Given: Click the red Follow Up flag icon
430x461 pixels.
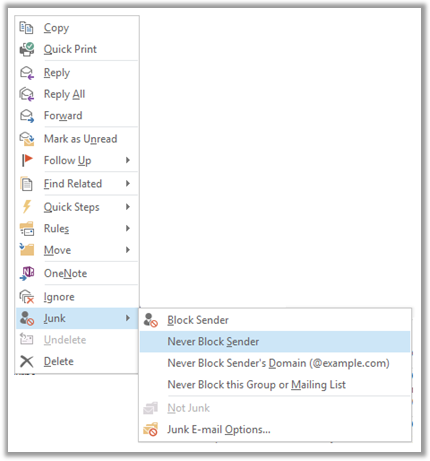Looking at the screenshot, I should coord(27,160).
